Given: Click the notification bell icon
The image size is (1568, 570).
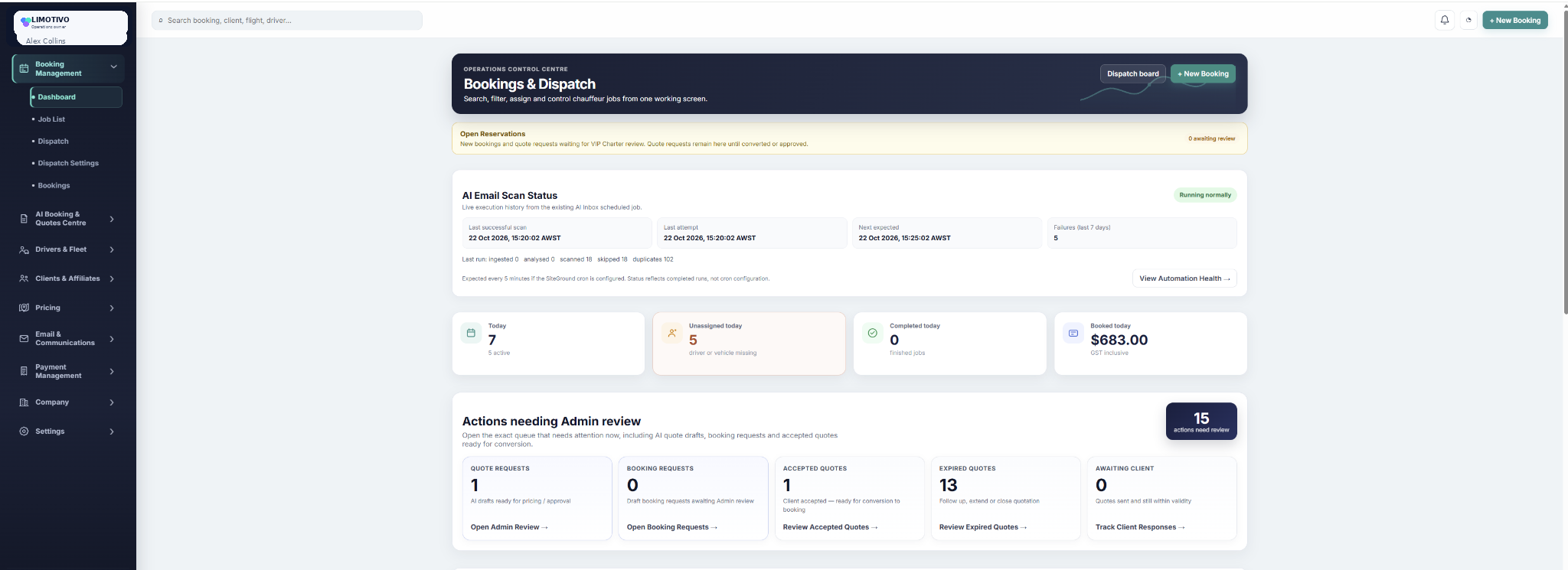Looking at the screenshot, I should (1445, 20).
